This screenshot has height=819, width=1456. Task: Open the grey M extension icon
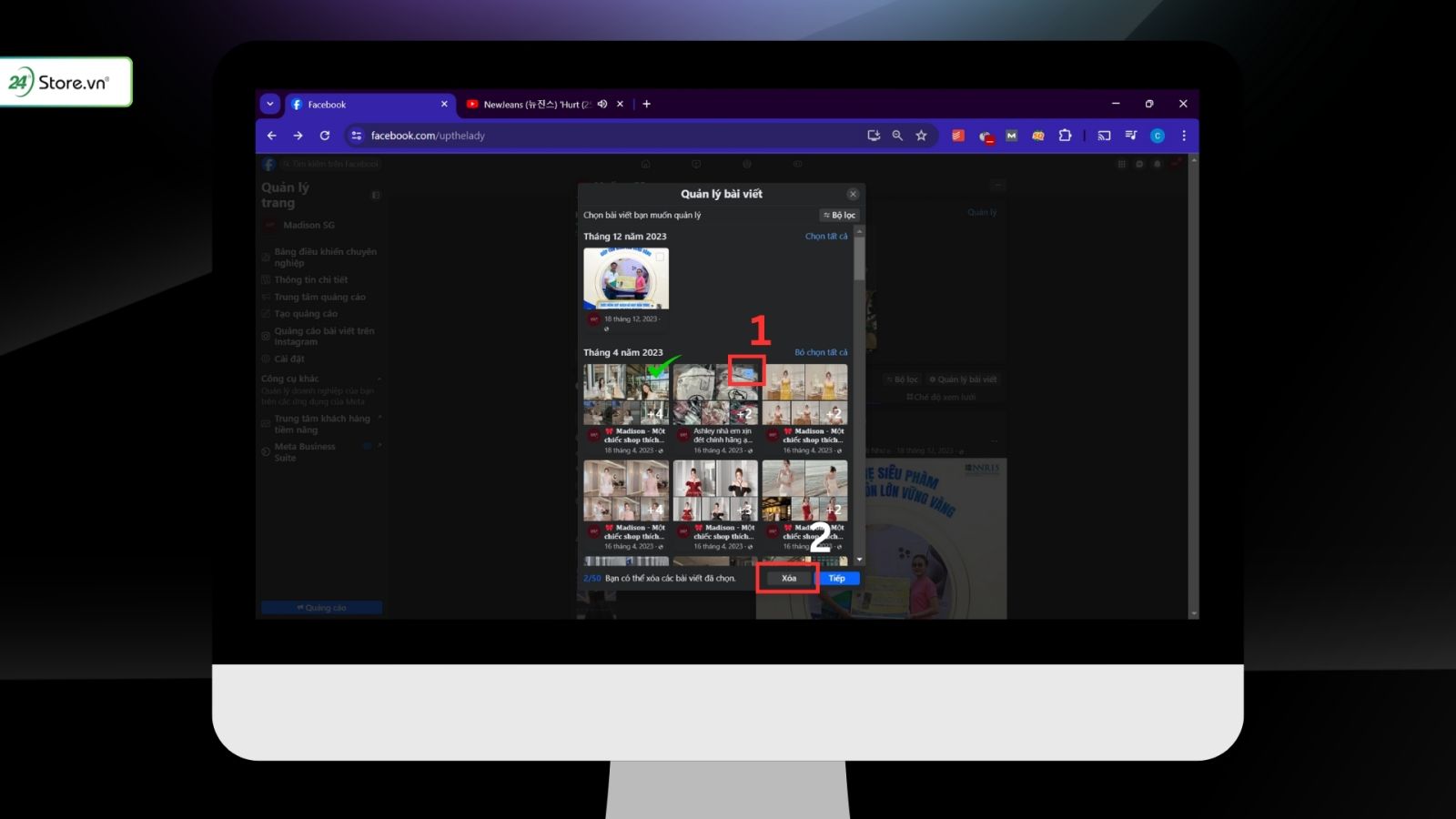click(1011, 136)
